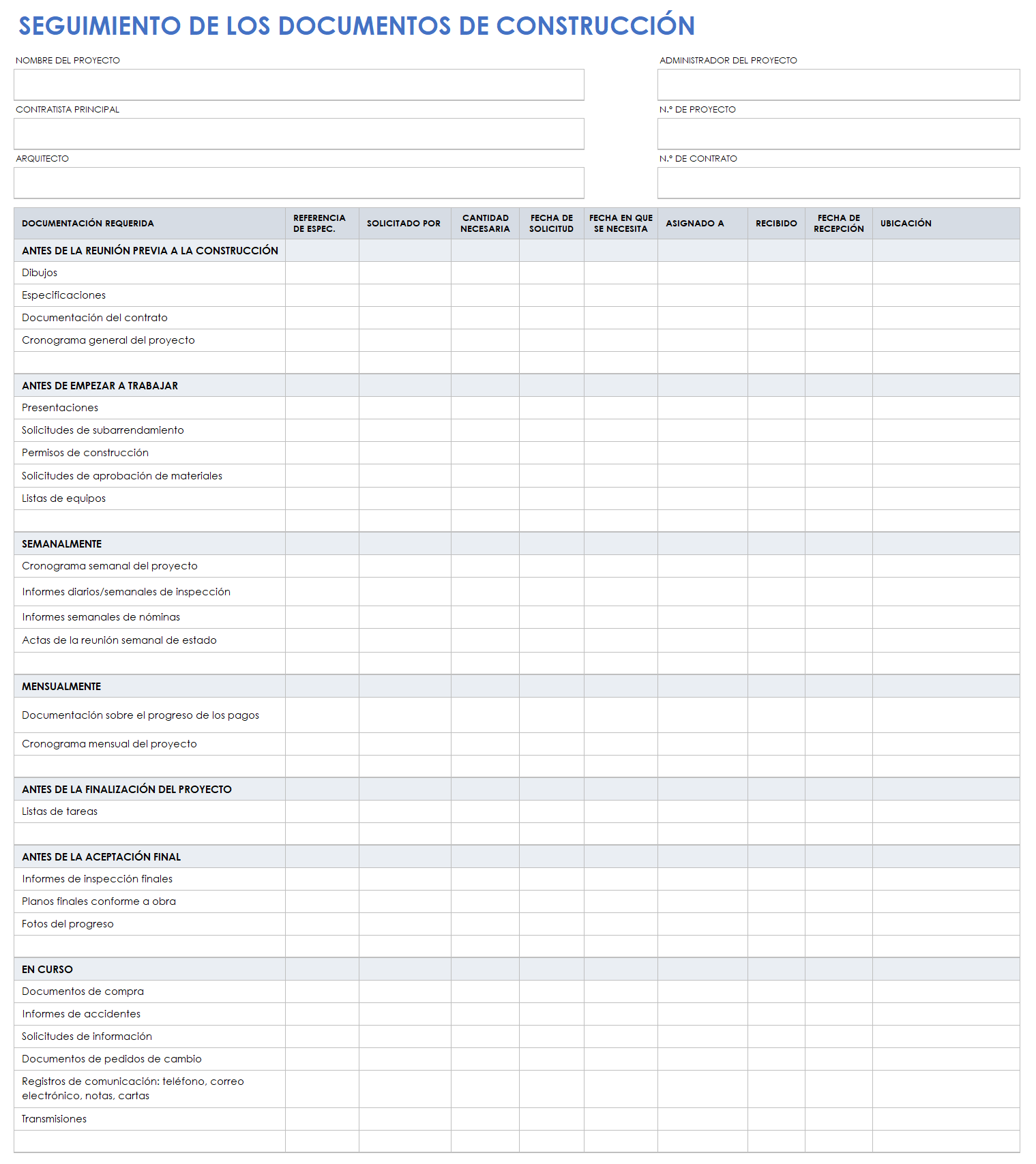1036x1164 pixels.
Task: Click 'Solicitudes de información' cell
Action: coord(149,1036)
